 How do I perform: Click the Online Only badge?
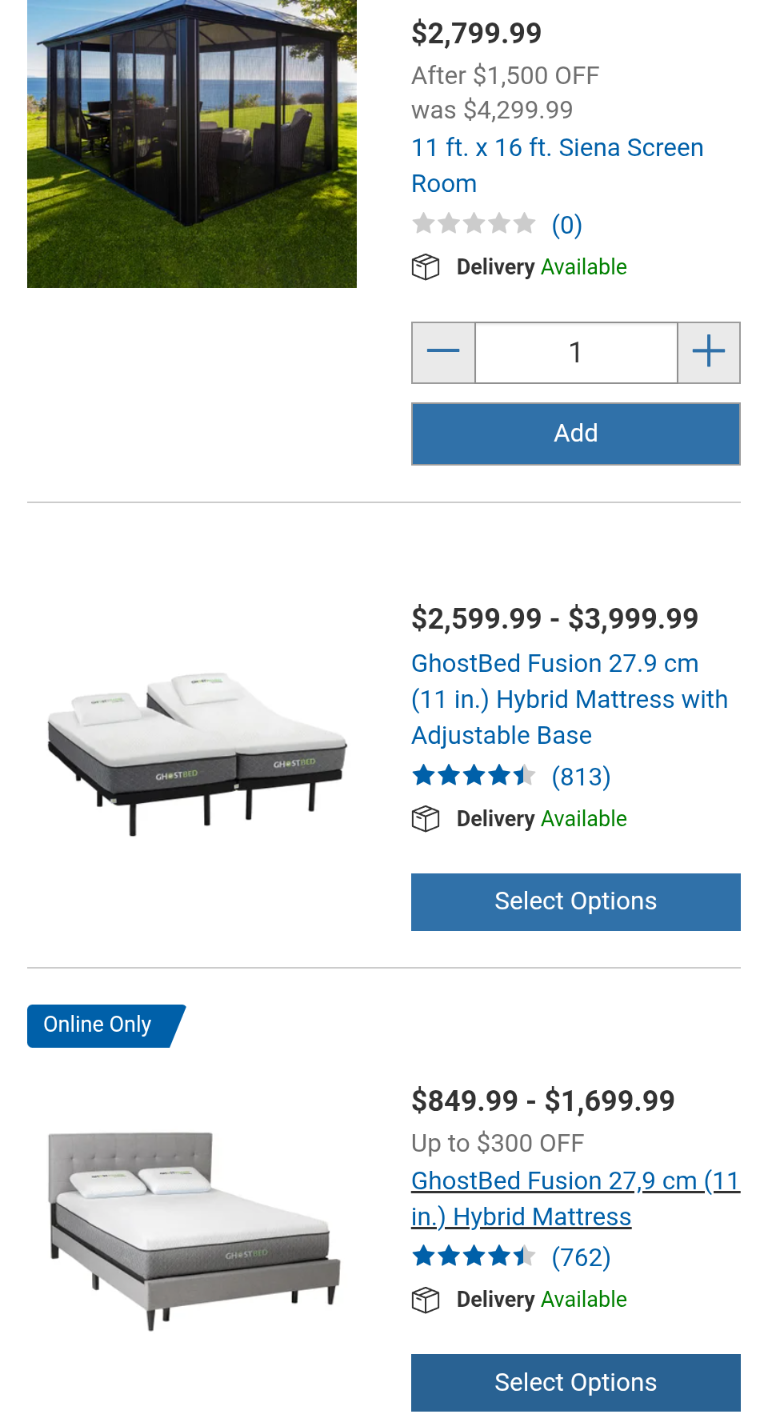point(104,1025)
